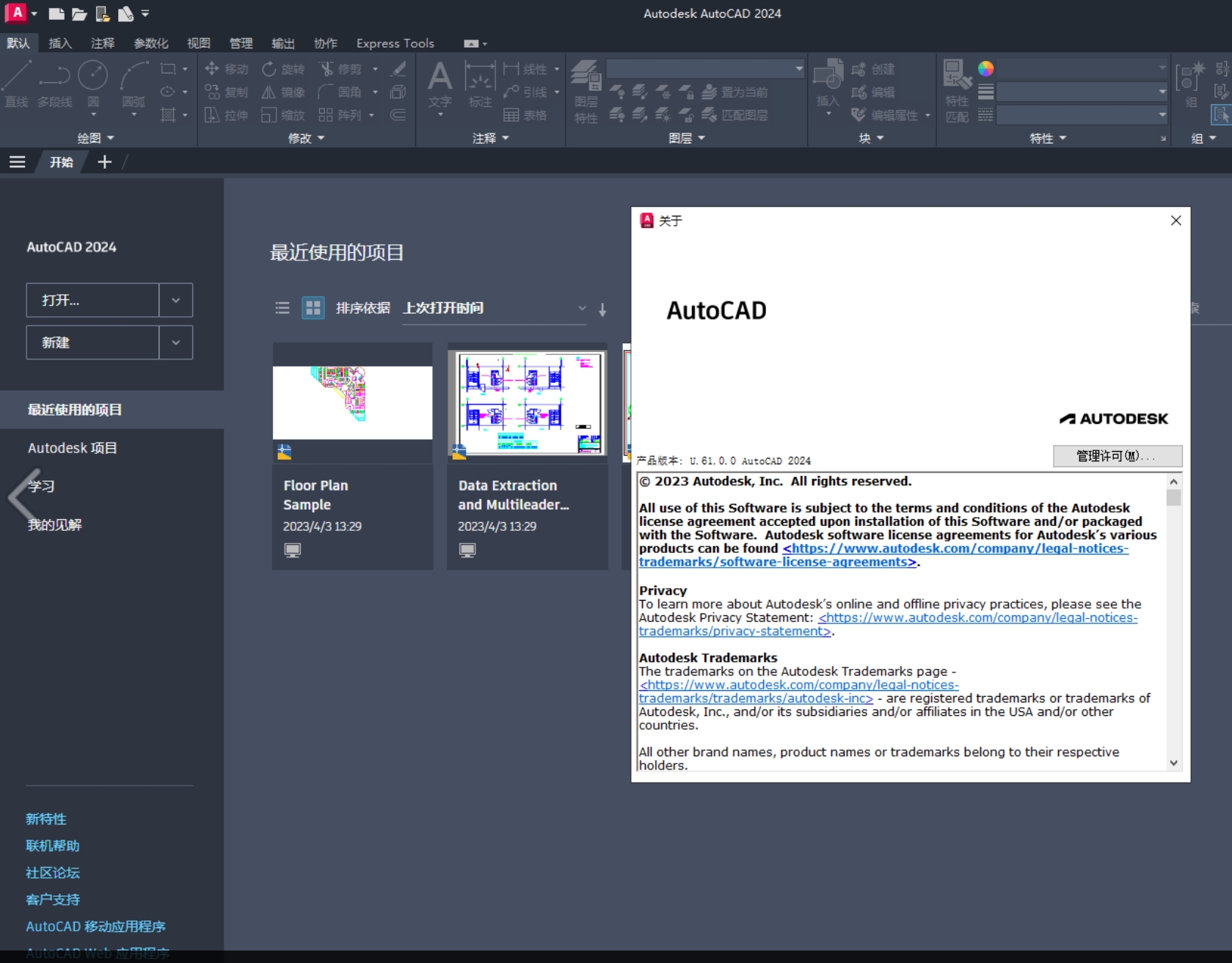Screen dimensions: 1232x963
Task: Open the Floor Plan Sample thumbnail
Action: tap(352, 403)
